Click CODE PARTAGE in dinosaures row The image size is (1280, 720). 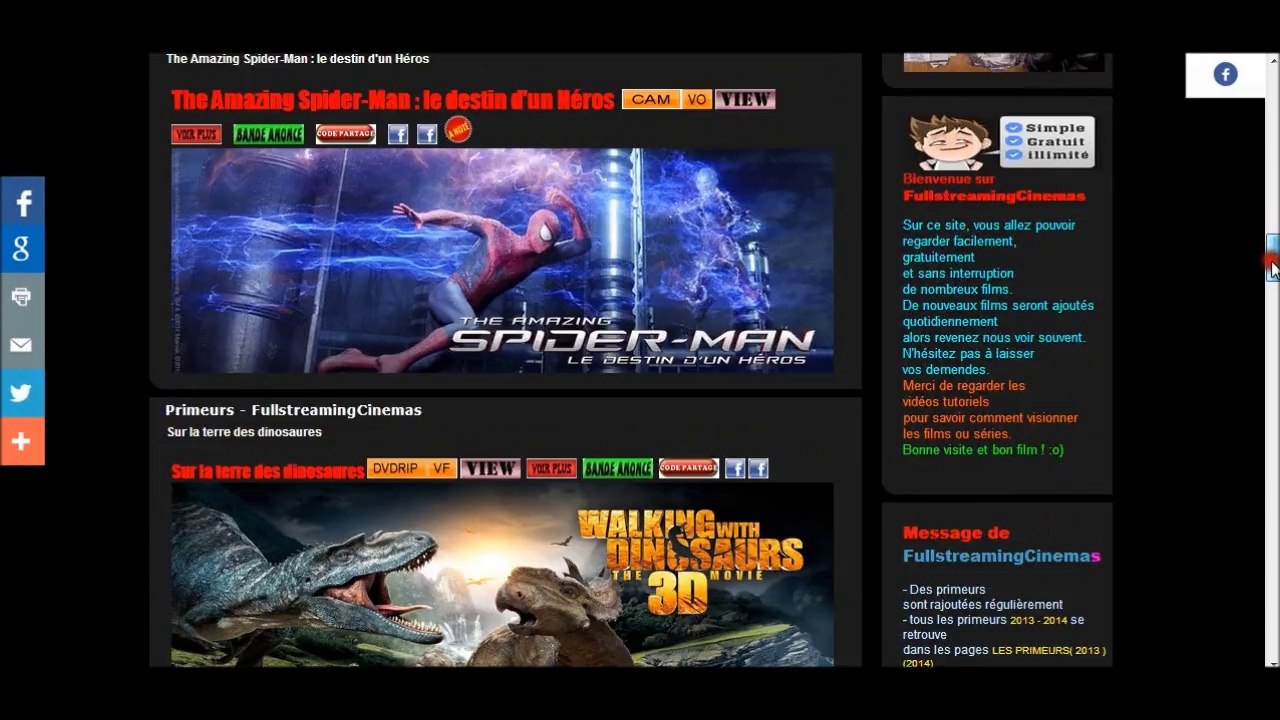(x=689, y=468)
